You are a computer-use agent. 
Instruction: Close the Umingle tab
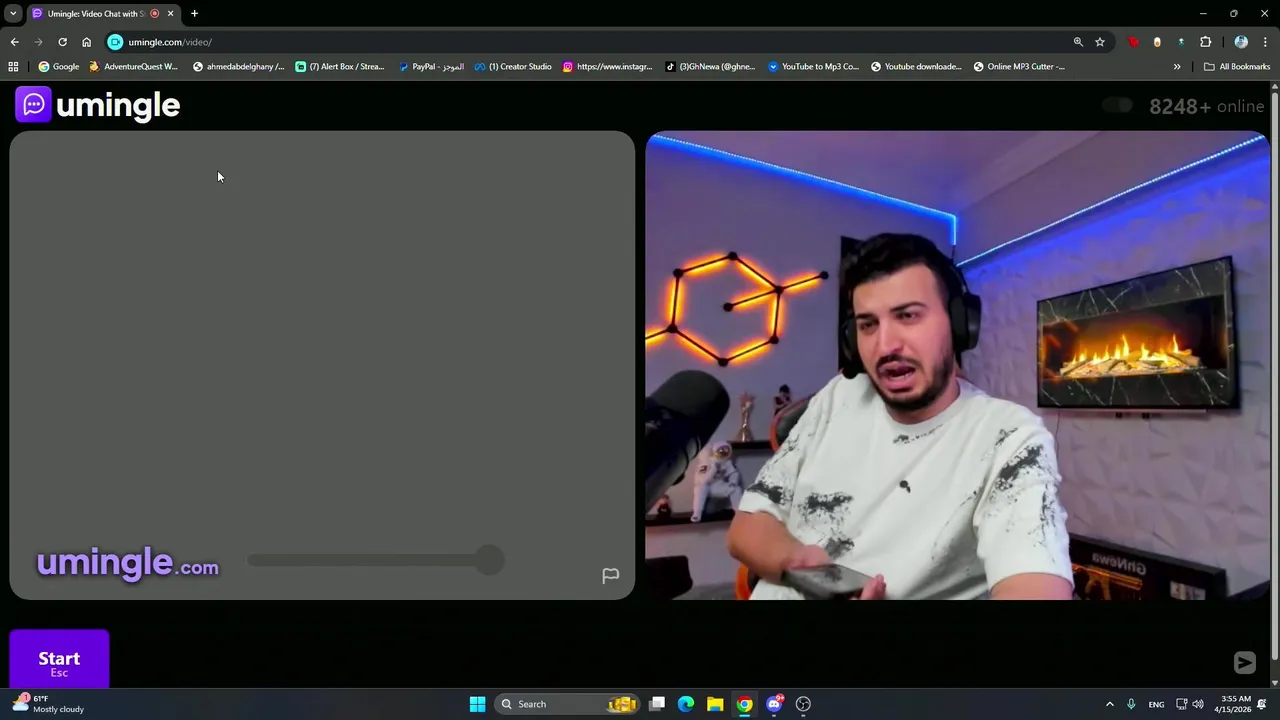coord(170,14)
